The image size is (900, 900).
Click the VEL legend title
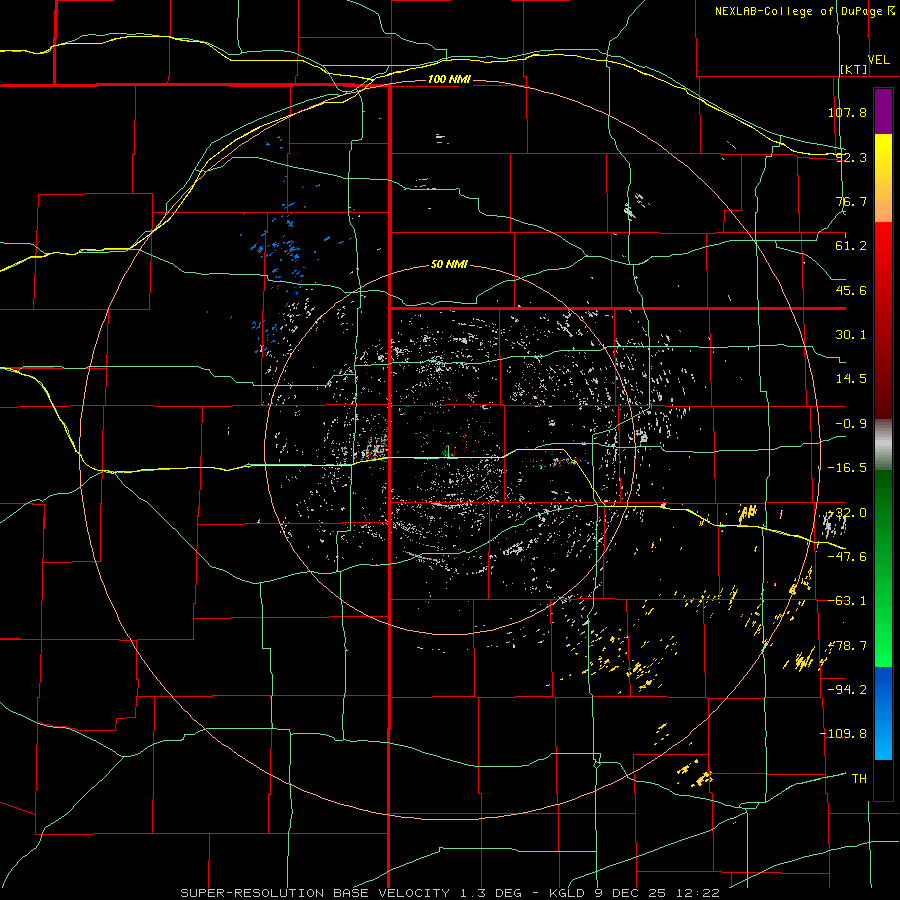pyautogui.click(x=879, y=60)
